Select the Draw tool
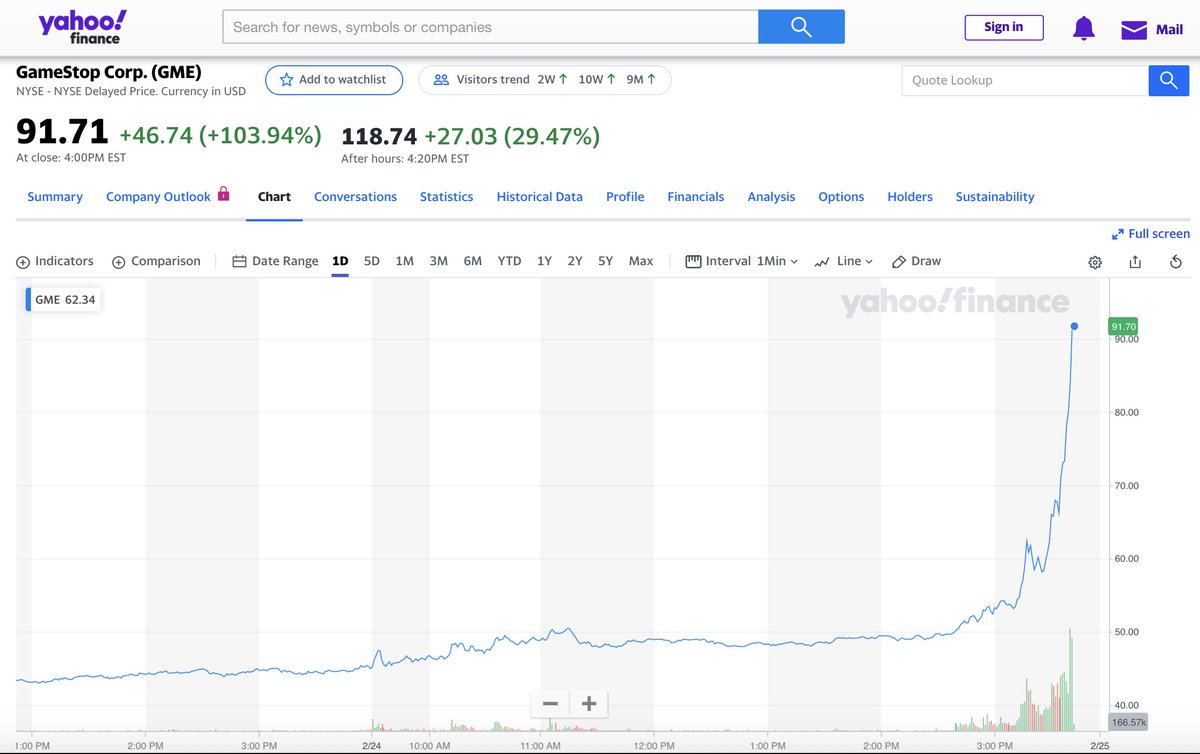1200x754 pixels. [916, 261]
